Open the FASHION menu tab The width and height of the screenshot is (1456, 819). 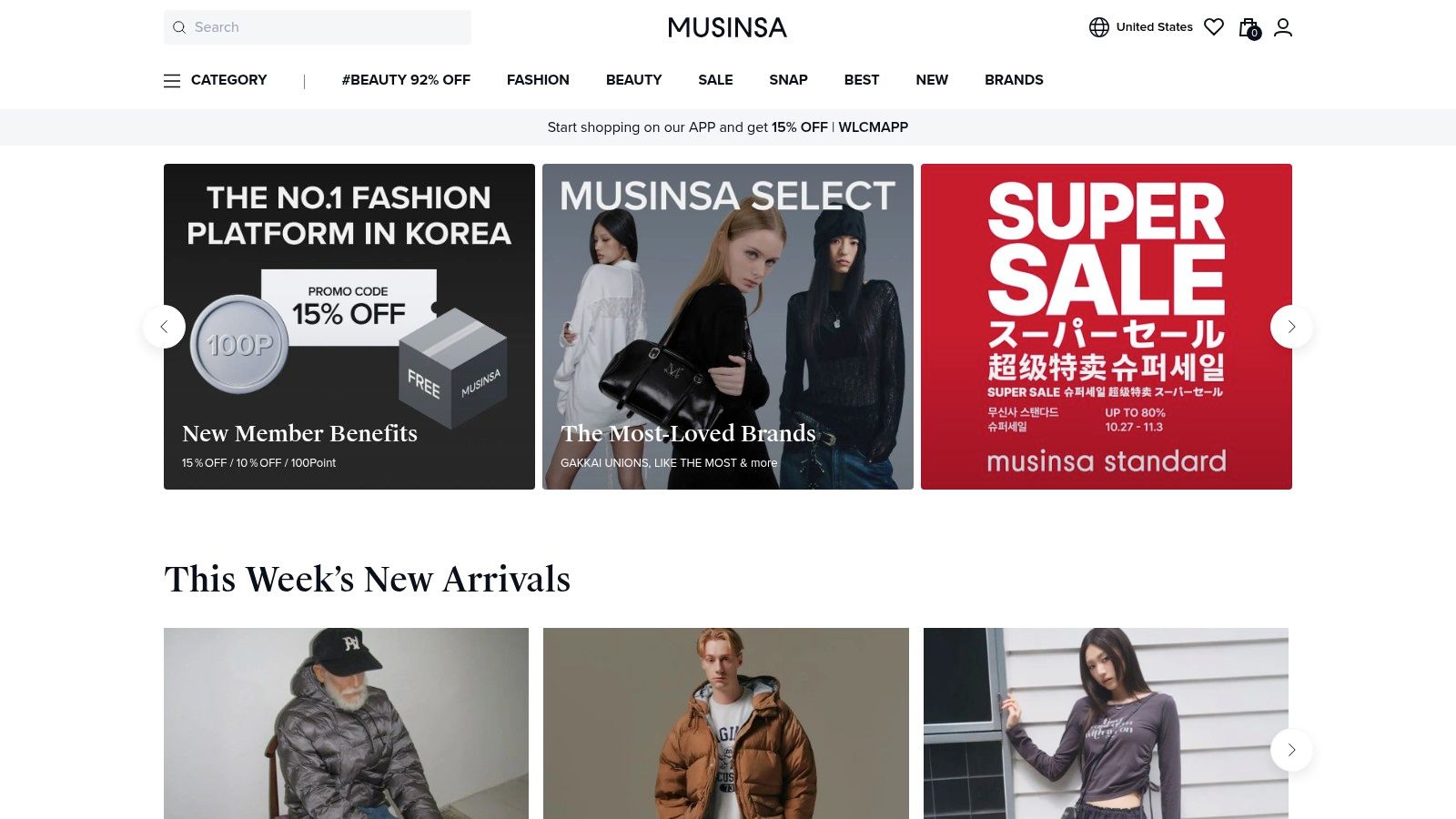coord(538,80)
